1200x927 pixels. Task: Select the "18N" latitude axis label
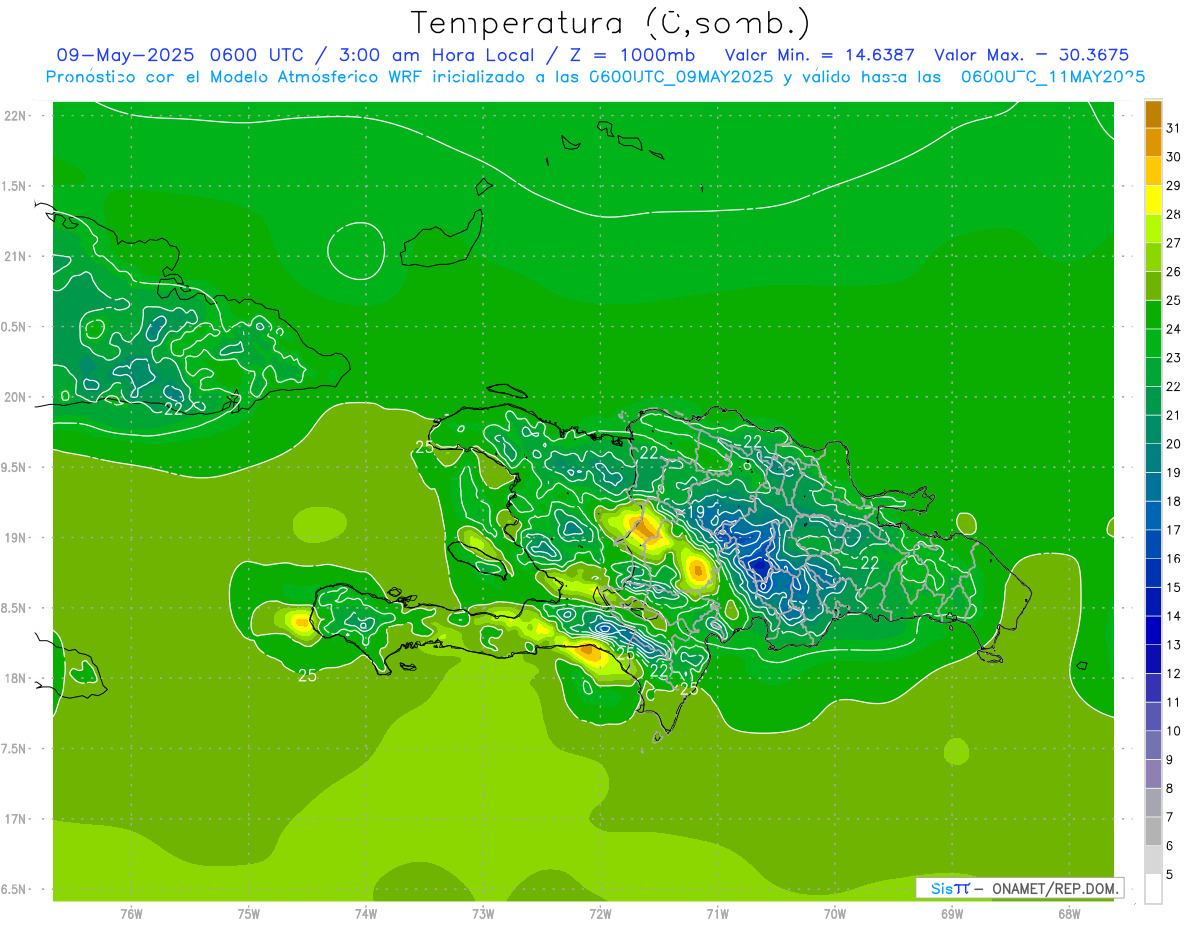click(x=17, y=679)
